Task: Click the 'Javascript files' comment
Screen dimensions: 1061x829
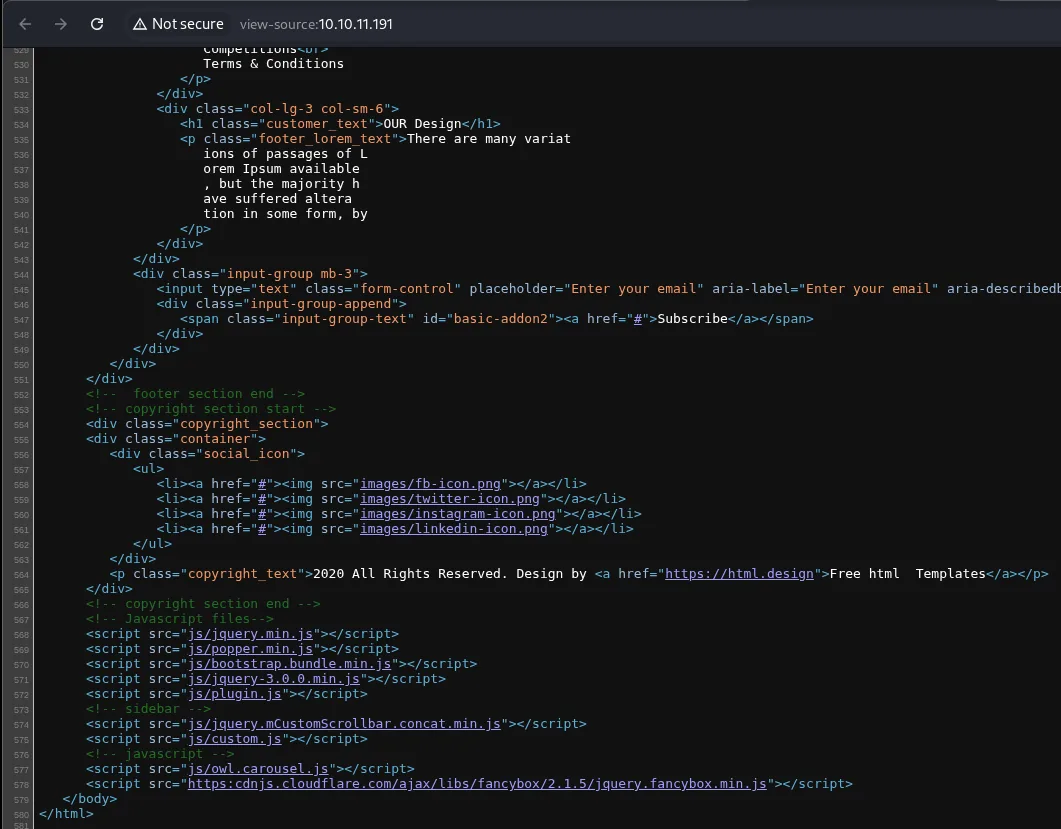Action: coord(180,619)
